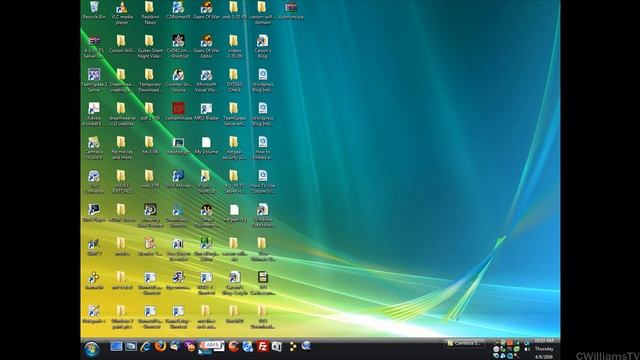
Task: Open the How To Use Custom file
Action: (x=262, y=181)
